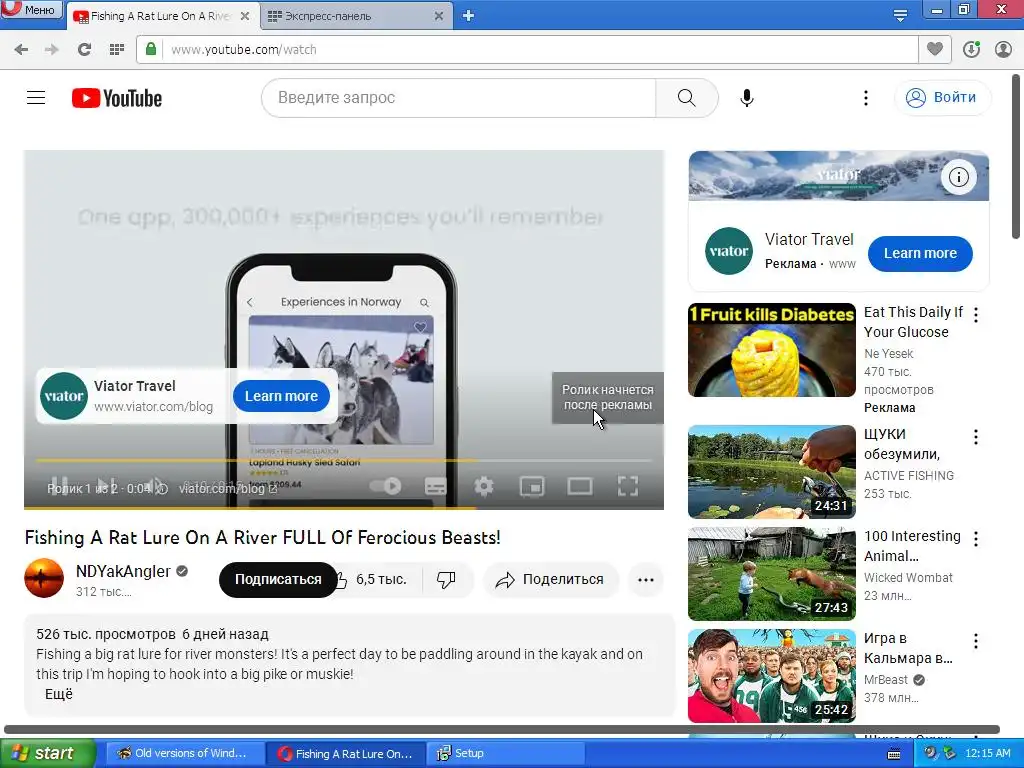This screenshot has width=1024, height=768.
Task: Start voice search with microphone icon
Action: pos(747,98)
